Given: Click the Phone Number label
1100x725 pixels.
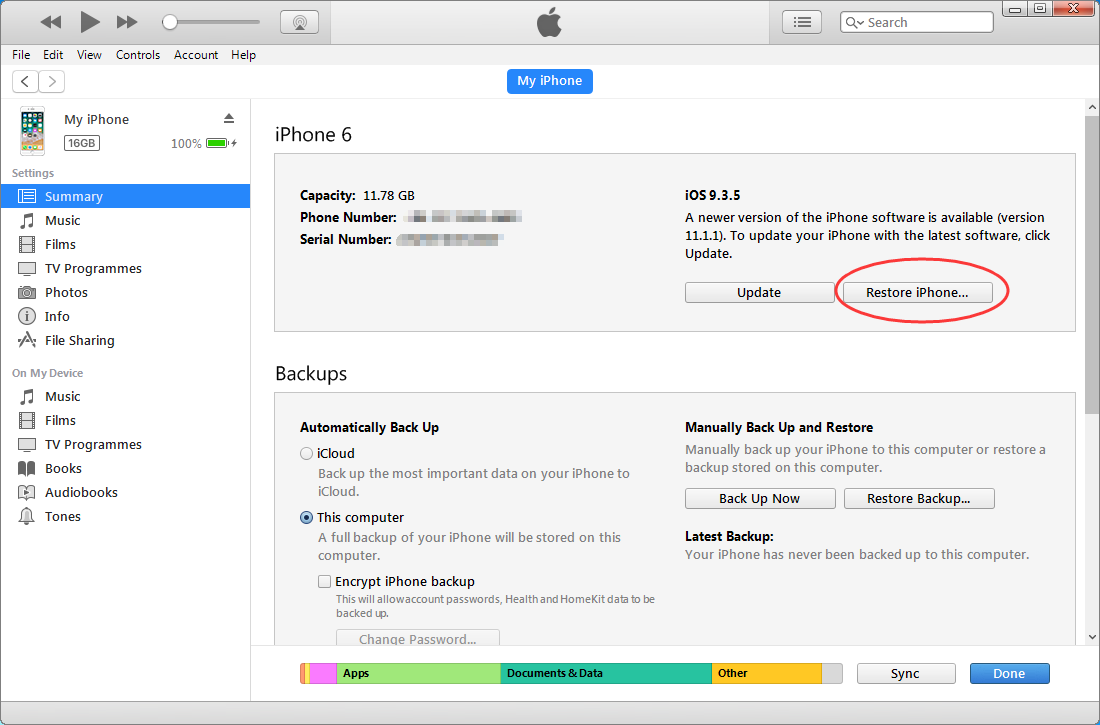Looking at the screenshot, I should [x=348, y=217].
